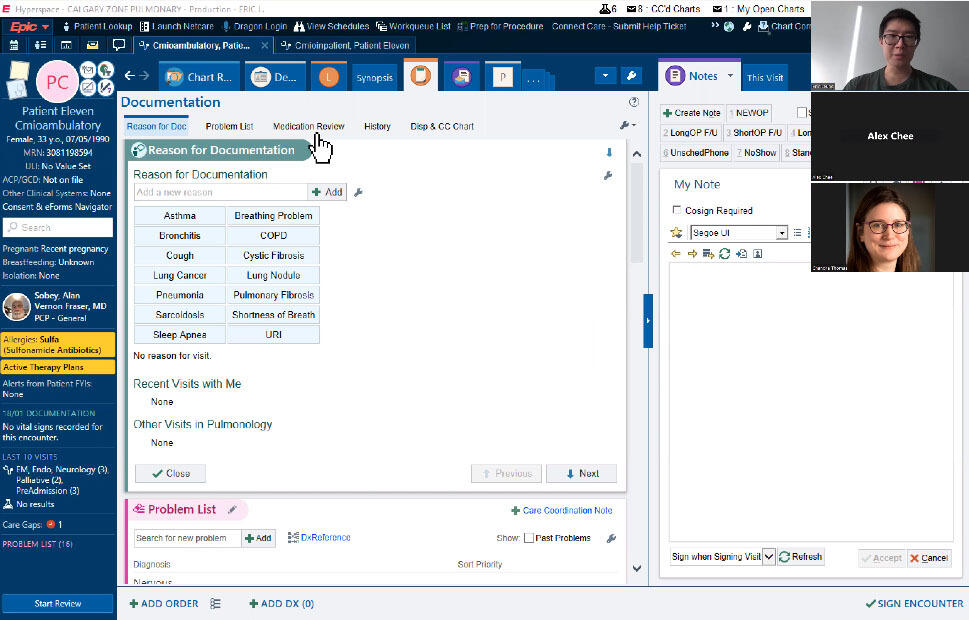The width and height of the screenshot is (969, 620).
Task: Click the star SmartPhrase icon in My Note
Action: click(x=677, y=233)
